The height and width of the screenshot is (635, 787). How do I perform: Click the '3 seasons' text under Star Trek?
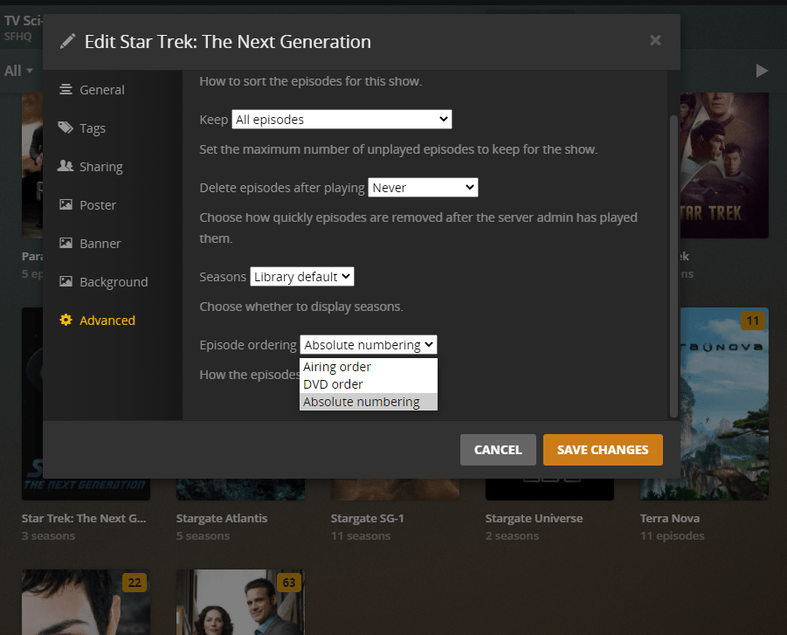(48, 536)
